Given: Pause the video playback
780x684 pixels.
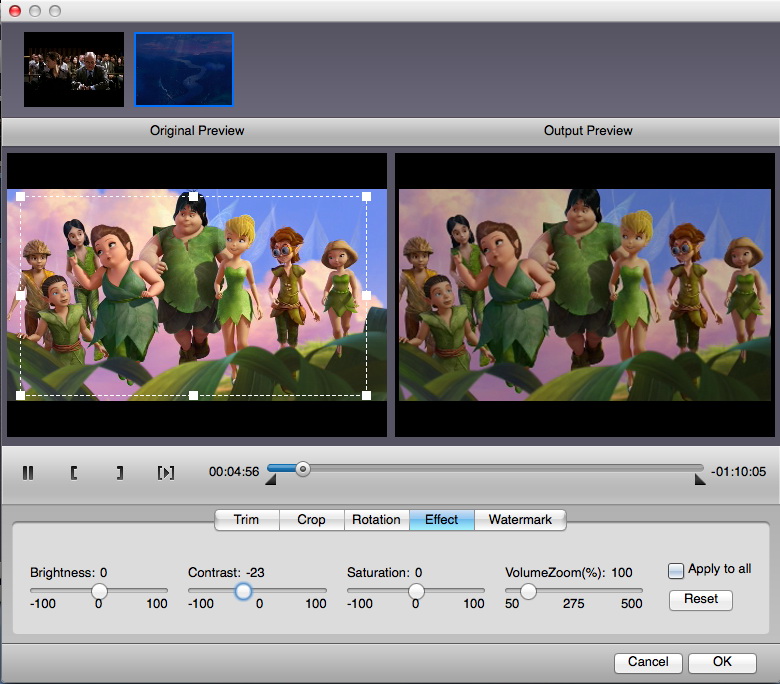Looking at the screenshot, I should click(x=28, y=473).
